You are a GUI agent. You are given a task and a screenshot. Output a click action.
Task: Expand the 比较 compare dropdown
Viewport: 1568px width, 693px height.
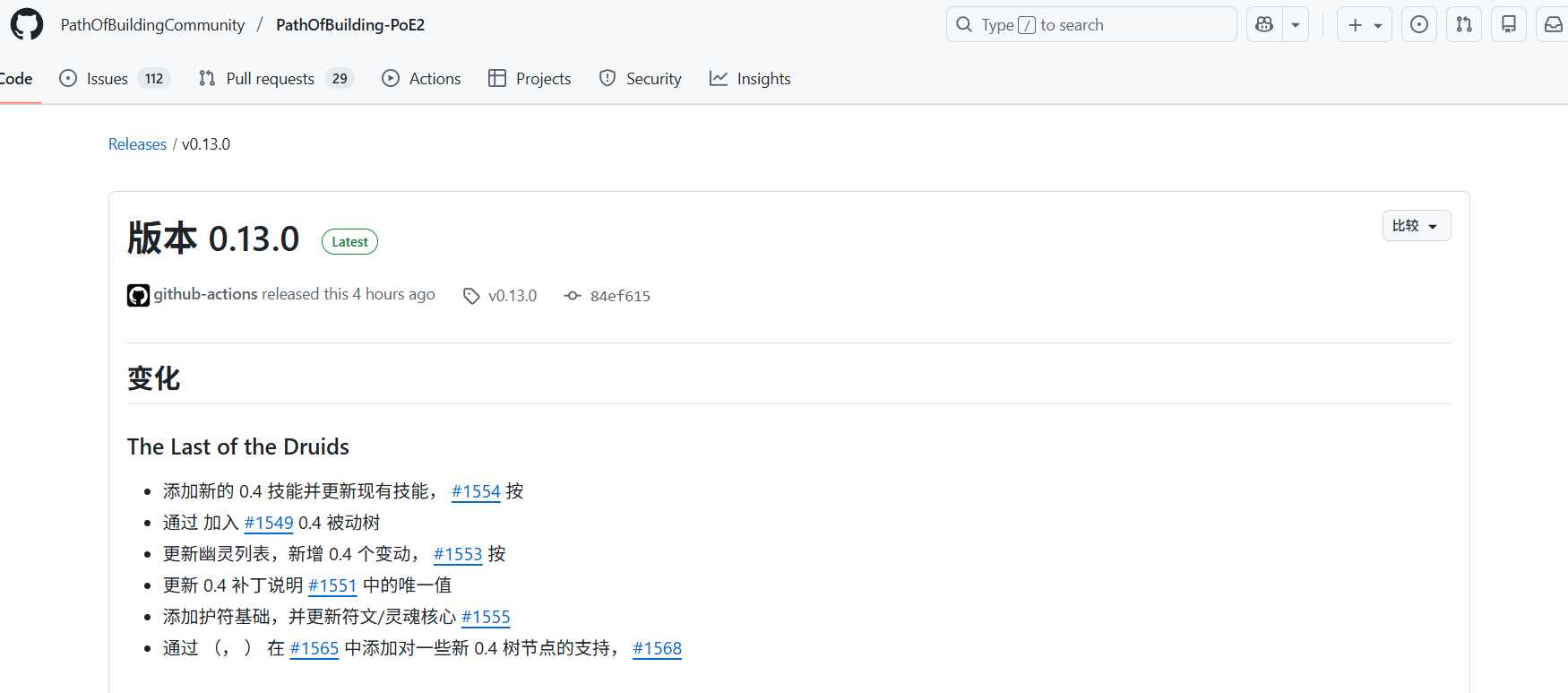point(1417,226)
